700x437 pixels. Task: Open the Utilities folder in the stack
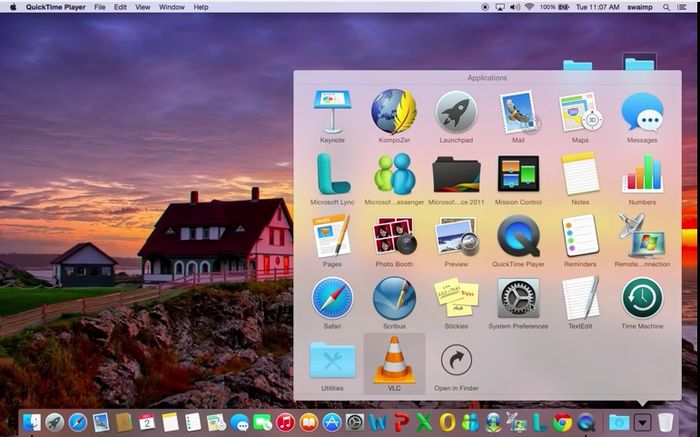[x=332, y=360]
